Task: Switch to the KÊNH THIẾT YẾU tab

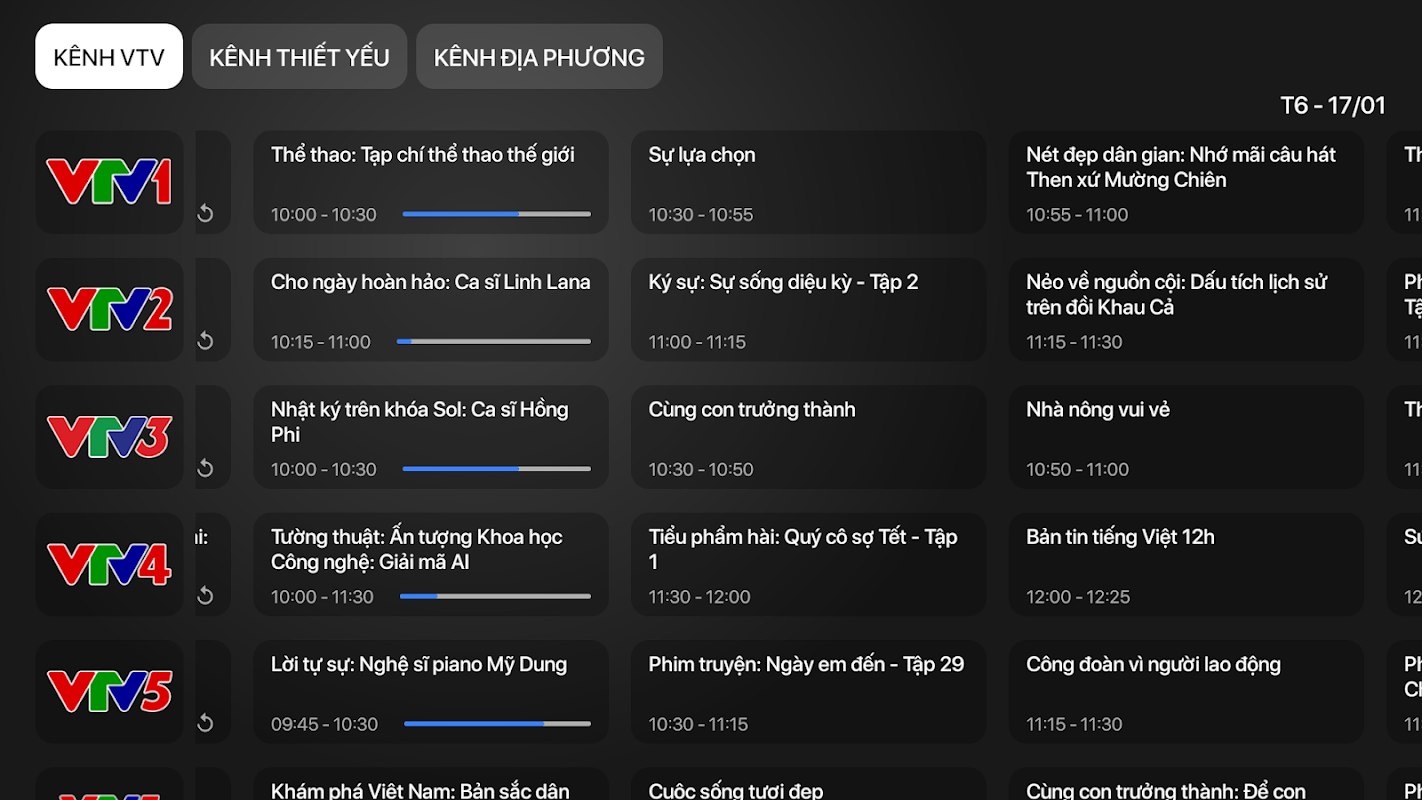Action: coord(299,57)
